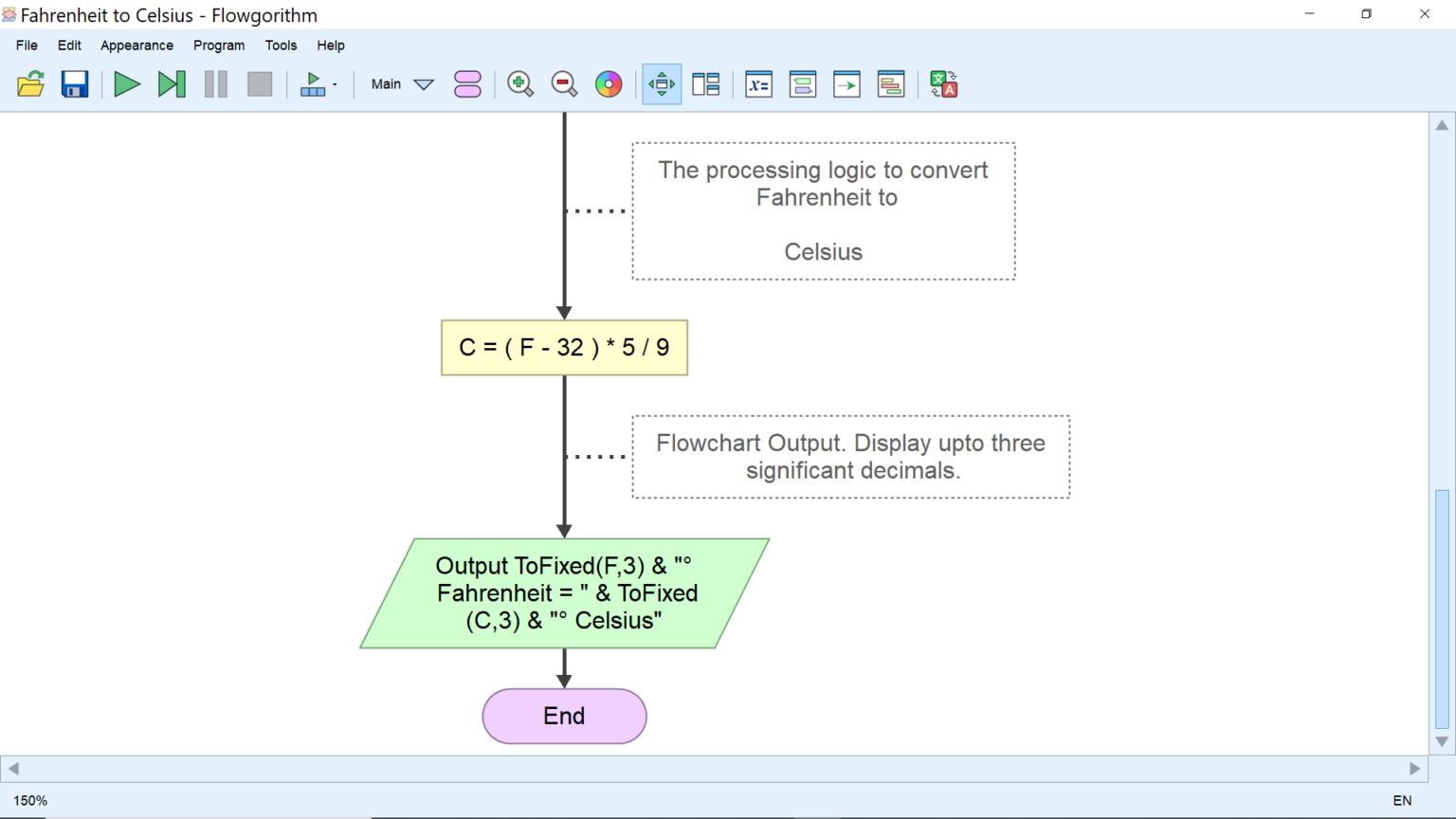Image resolution: width=1456 pixels, height=819 pixels.
Task: Select the Output ToFixed statement block
Action: [x=564, y=593]
